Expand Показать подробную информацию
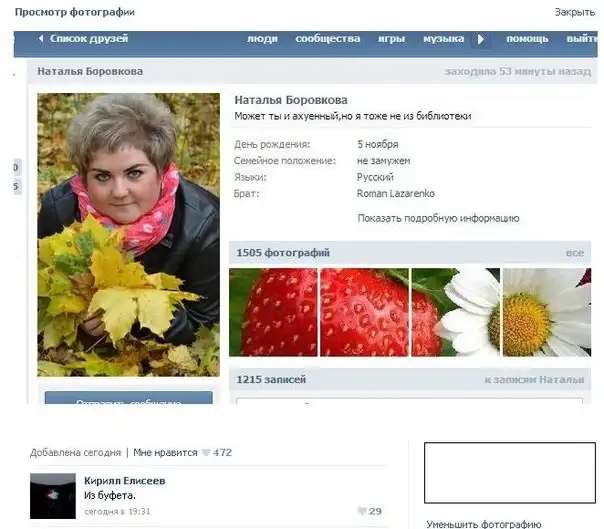604x529 pixels. tap(438, 218)
